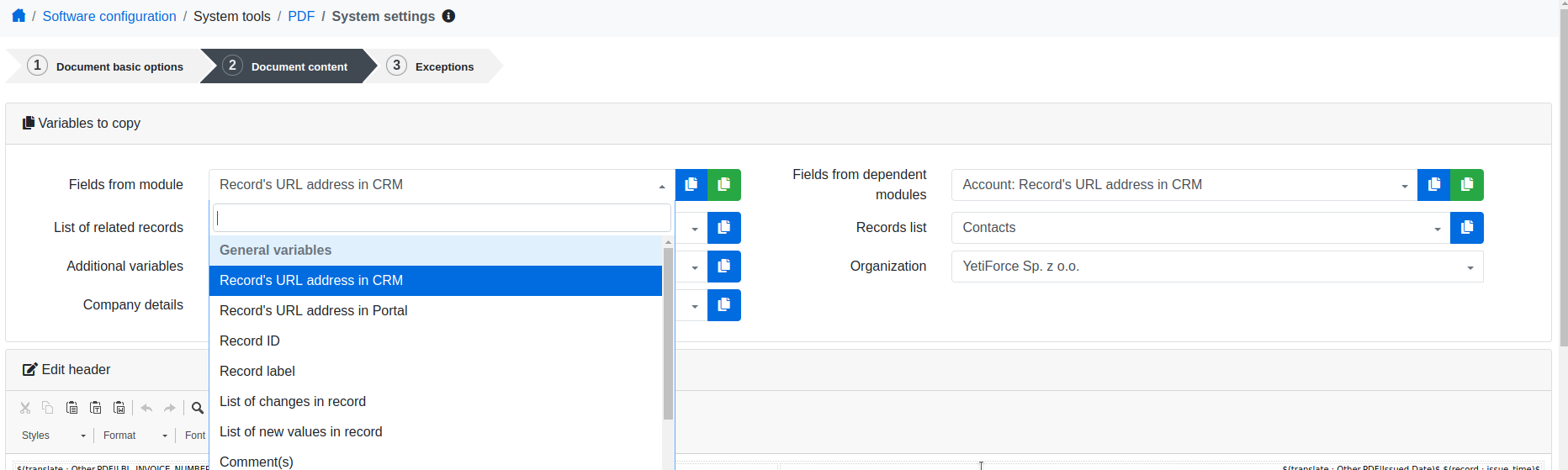Image resolution: width=1568 pixels, height=470 pixels.
Task: Open the Font dropdown in editor
Action: [194, 436]
